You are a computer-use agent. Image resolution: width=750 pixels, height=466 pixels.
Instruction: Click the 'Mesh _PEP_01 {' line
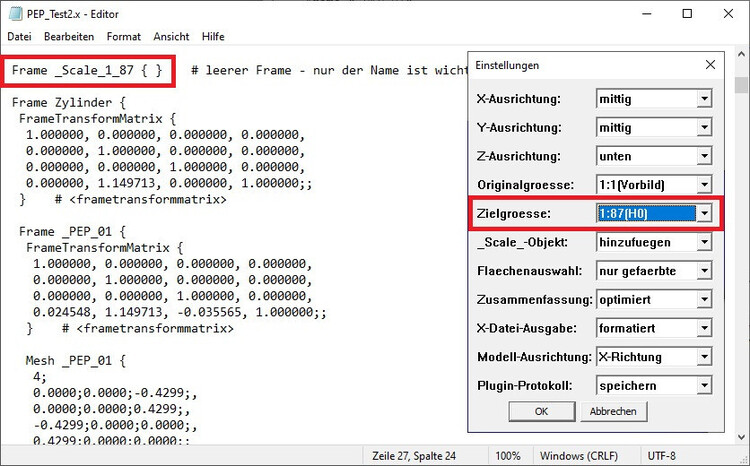pyautogui.click(x=76, y=360)
